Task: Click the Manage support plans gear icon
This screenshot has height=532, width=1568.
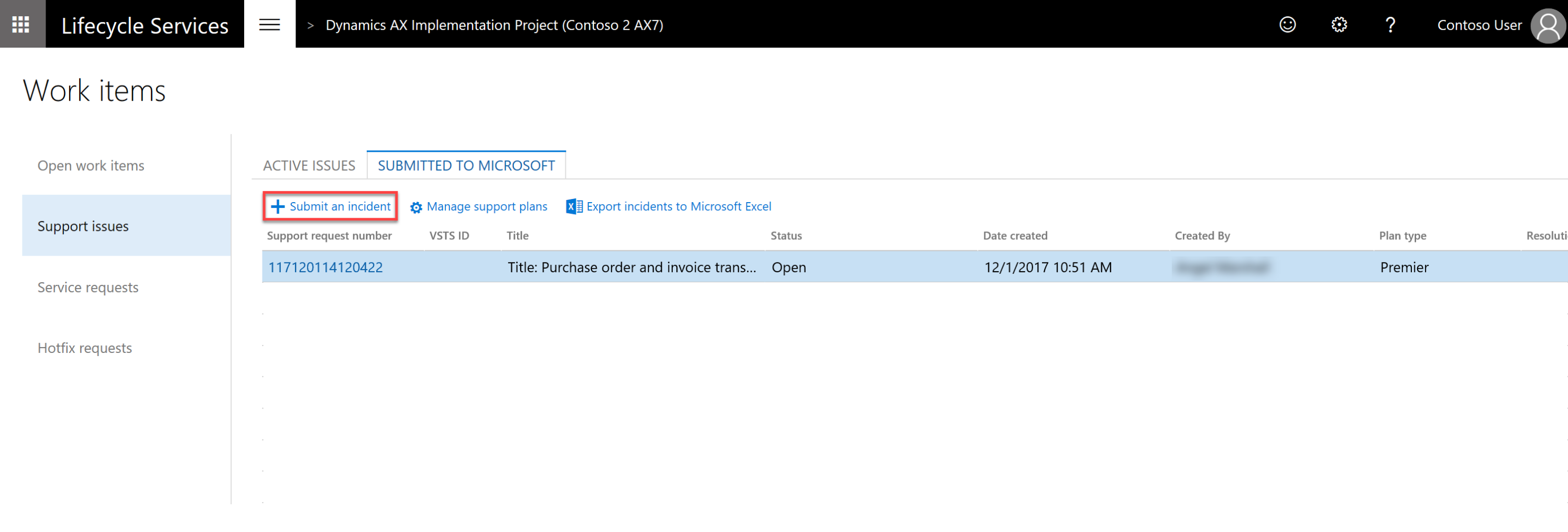Action: point(416,207)
